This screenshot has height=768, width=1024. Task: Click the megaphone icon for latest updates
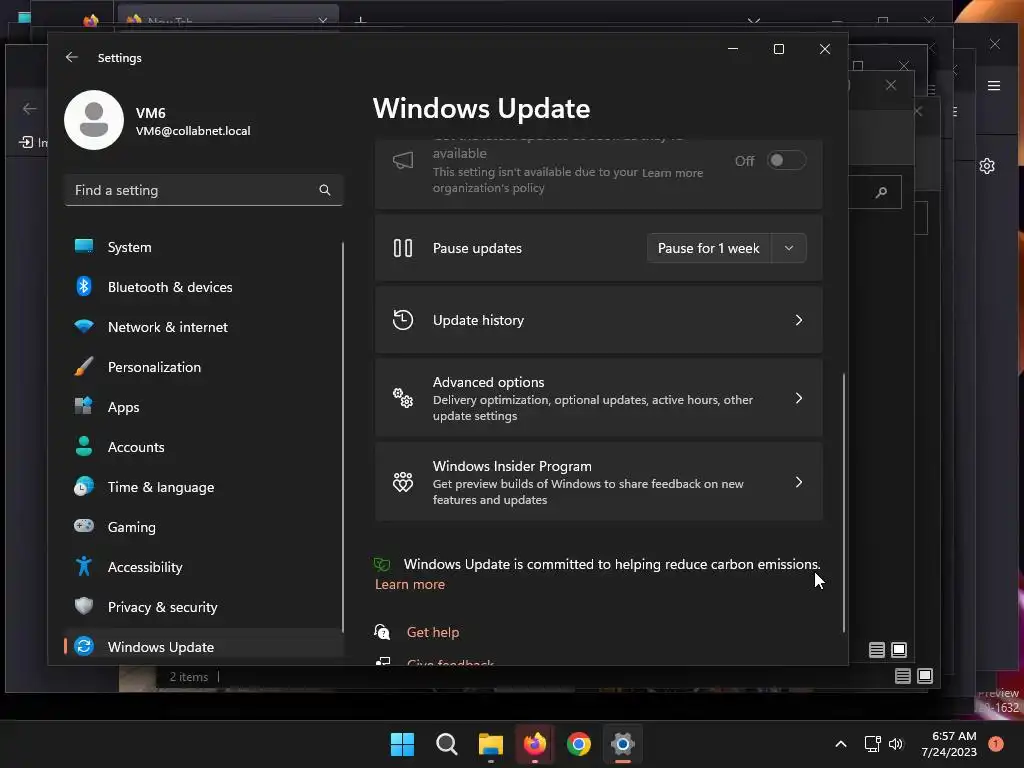tap(403, 161)
